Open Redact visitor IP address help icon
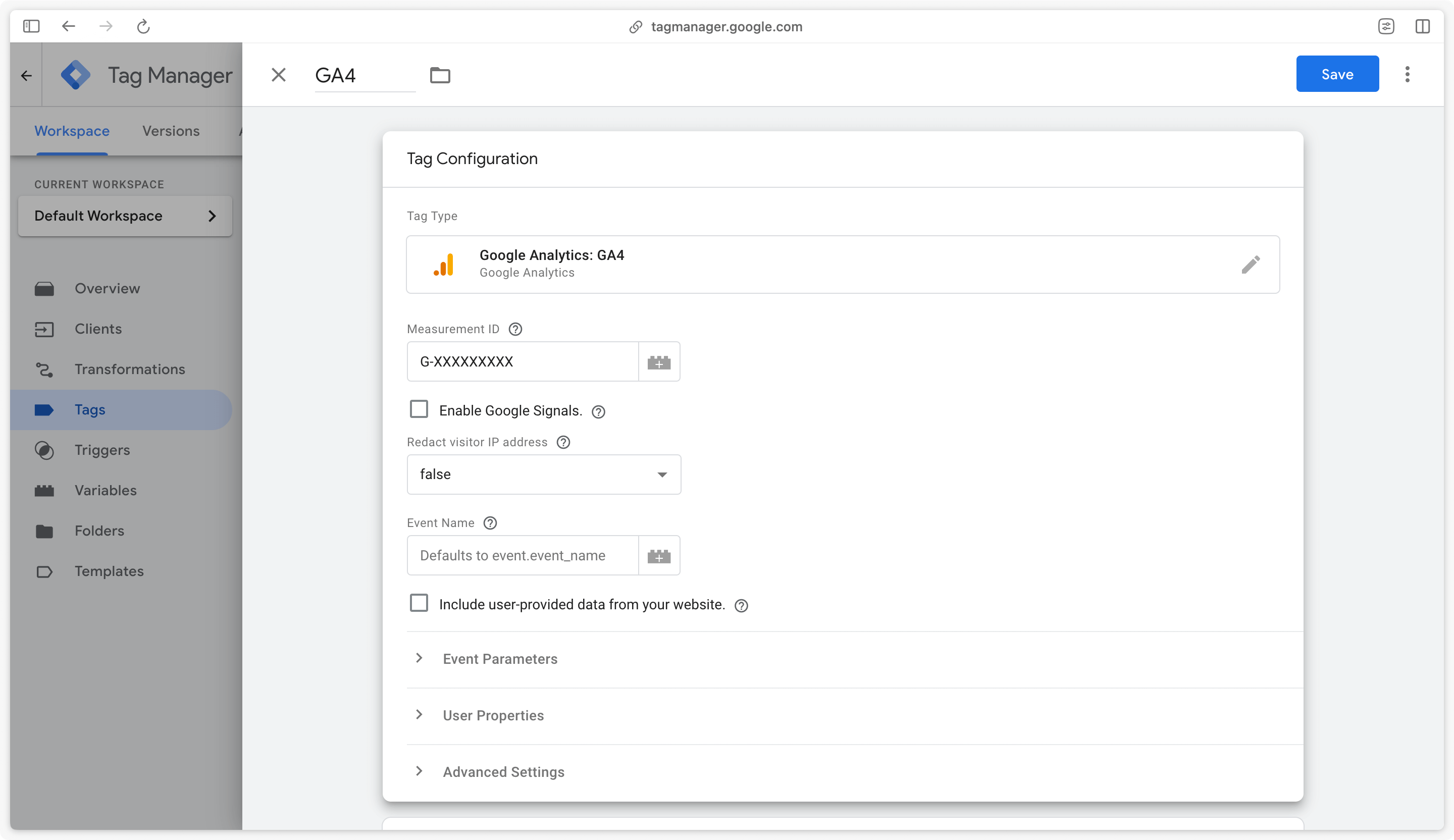This screenshot has width=1454, height=840. (563, 442)
